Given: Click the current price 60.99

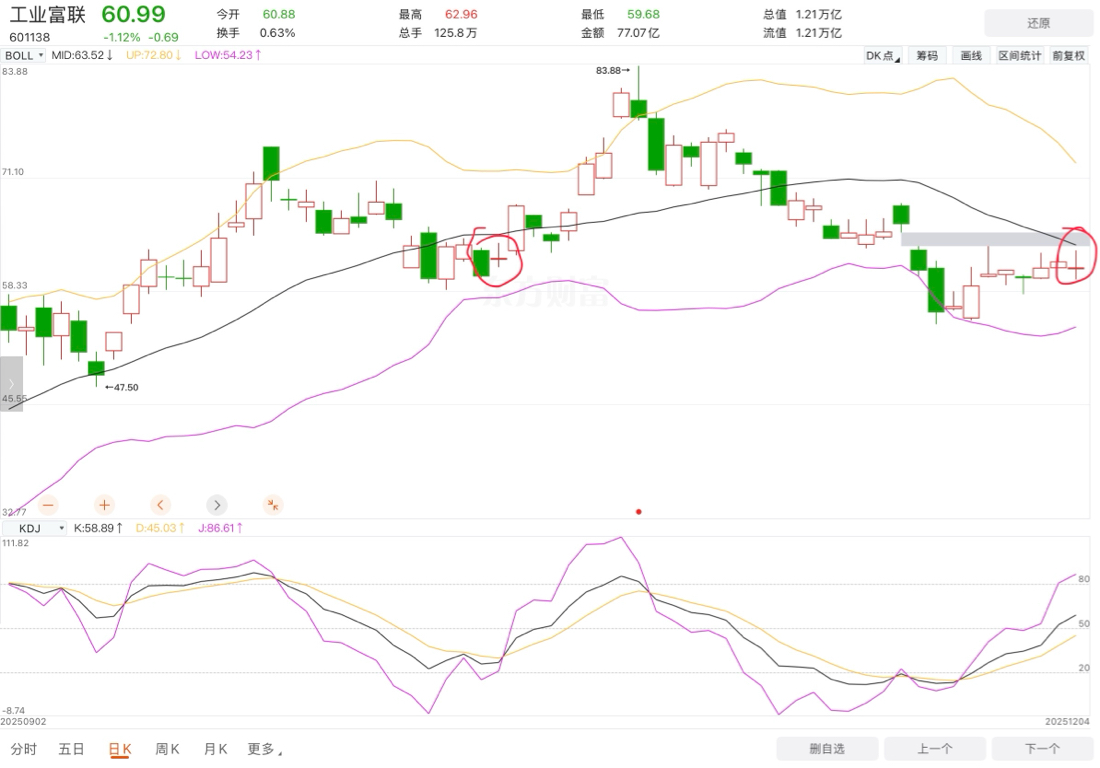Looking at the screenshot, I should [x=133, y=14].
